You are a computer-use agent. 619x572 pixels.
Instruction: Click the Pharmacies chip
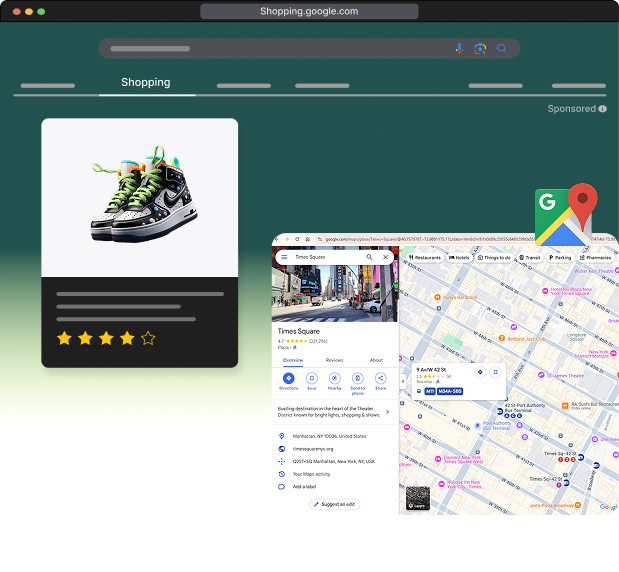pos(595,257)
